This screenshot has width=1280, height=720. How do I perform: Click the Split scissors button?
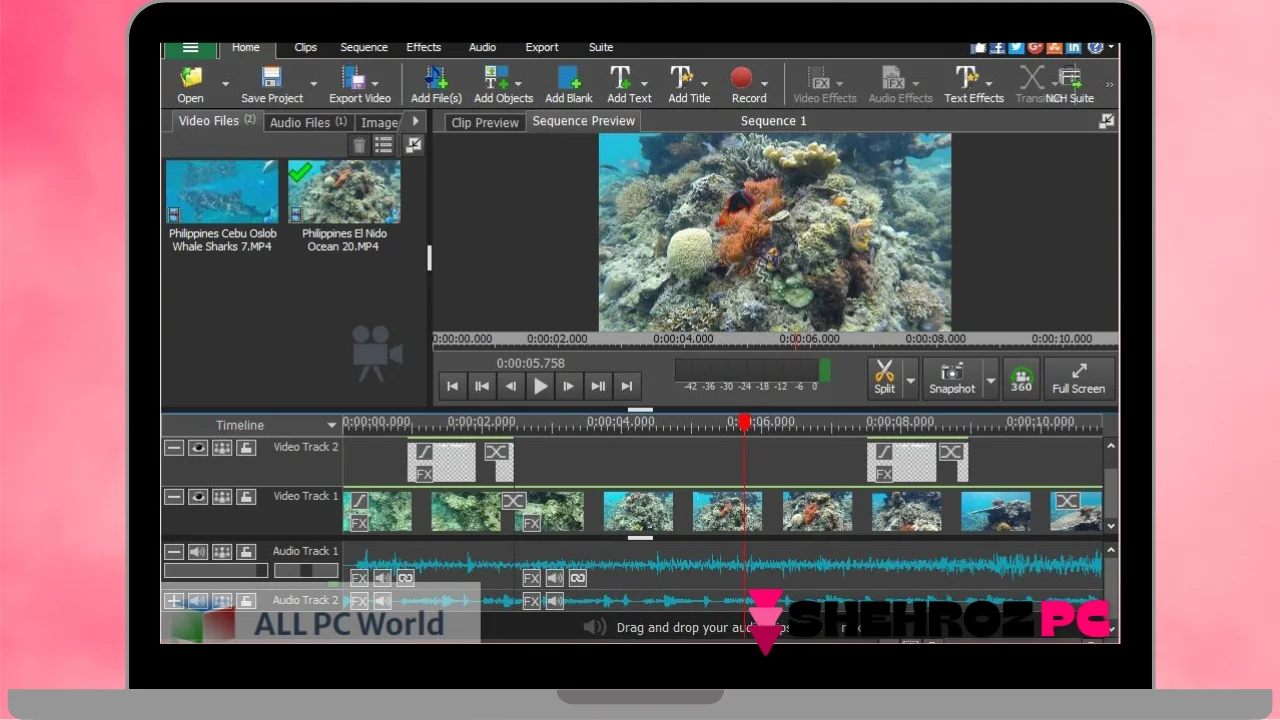click(884, 379)
